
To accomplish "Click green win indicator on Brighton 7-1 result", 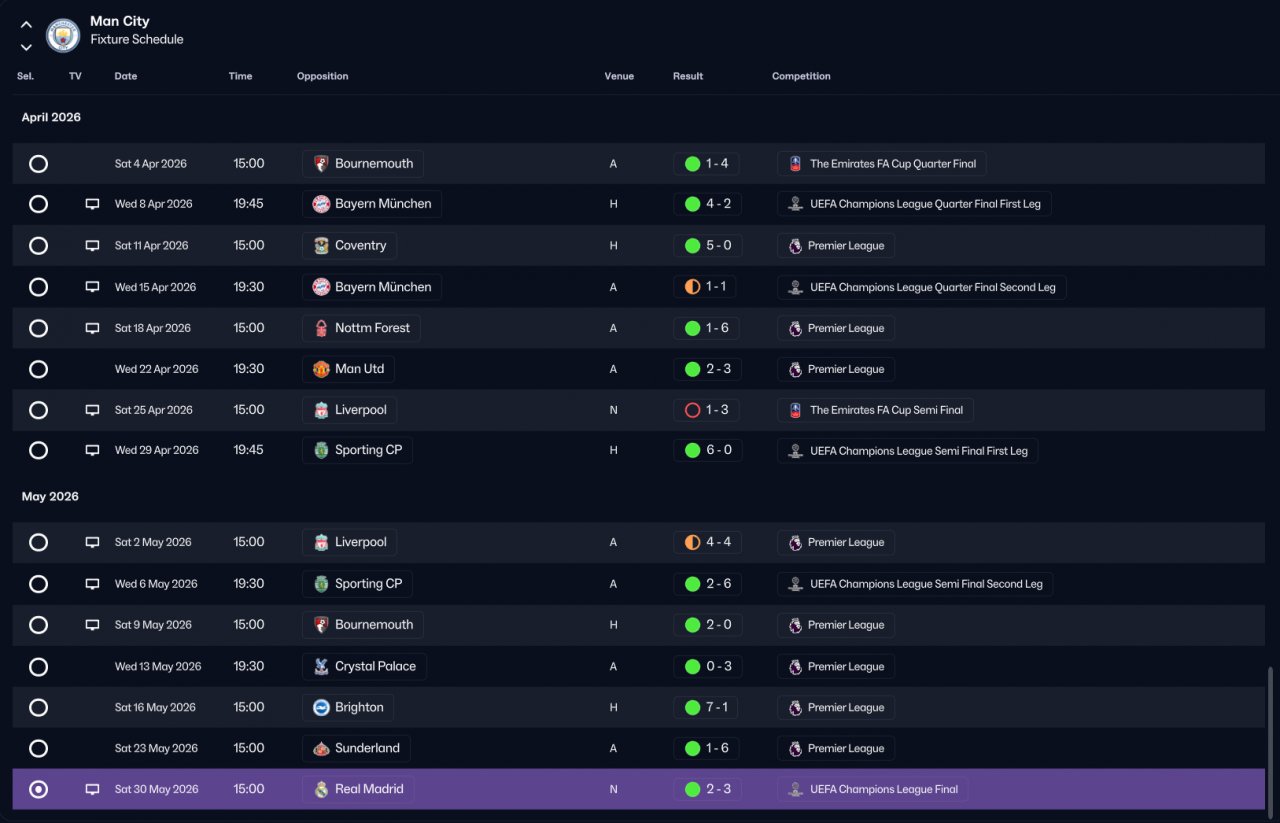I will click(x=692, y=707).
